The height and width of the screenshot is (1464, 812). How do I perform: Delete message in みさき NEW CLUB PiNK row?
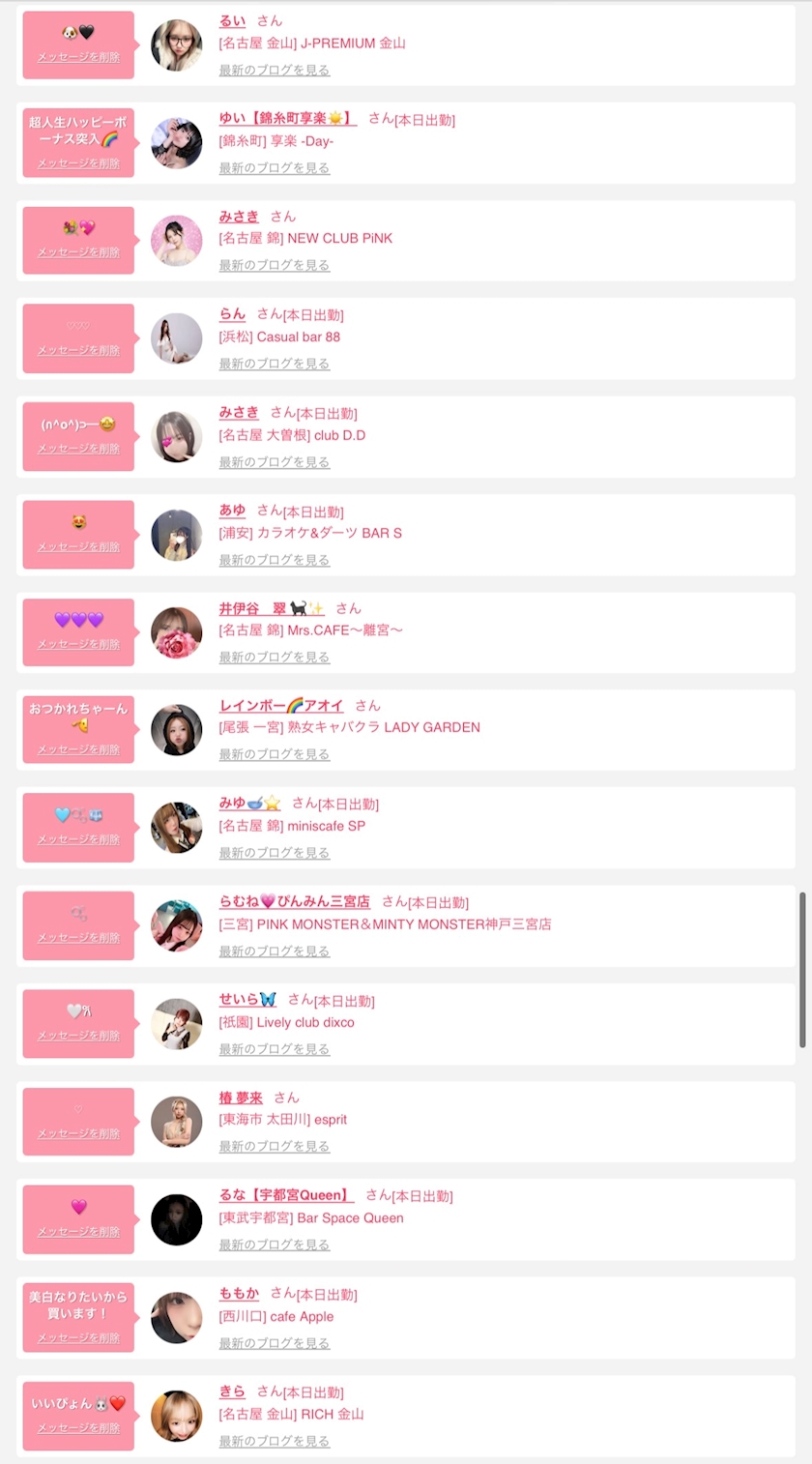coord(78,252)
